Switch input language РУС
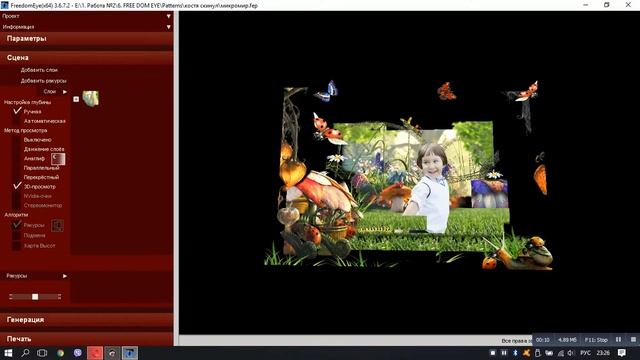640x360 pixels. point(585,353)
